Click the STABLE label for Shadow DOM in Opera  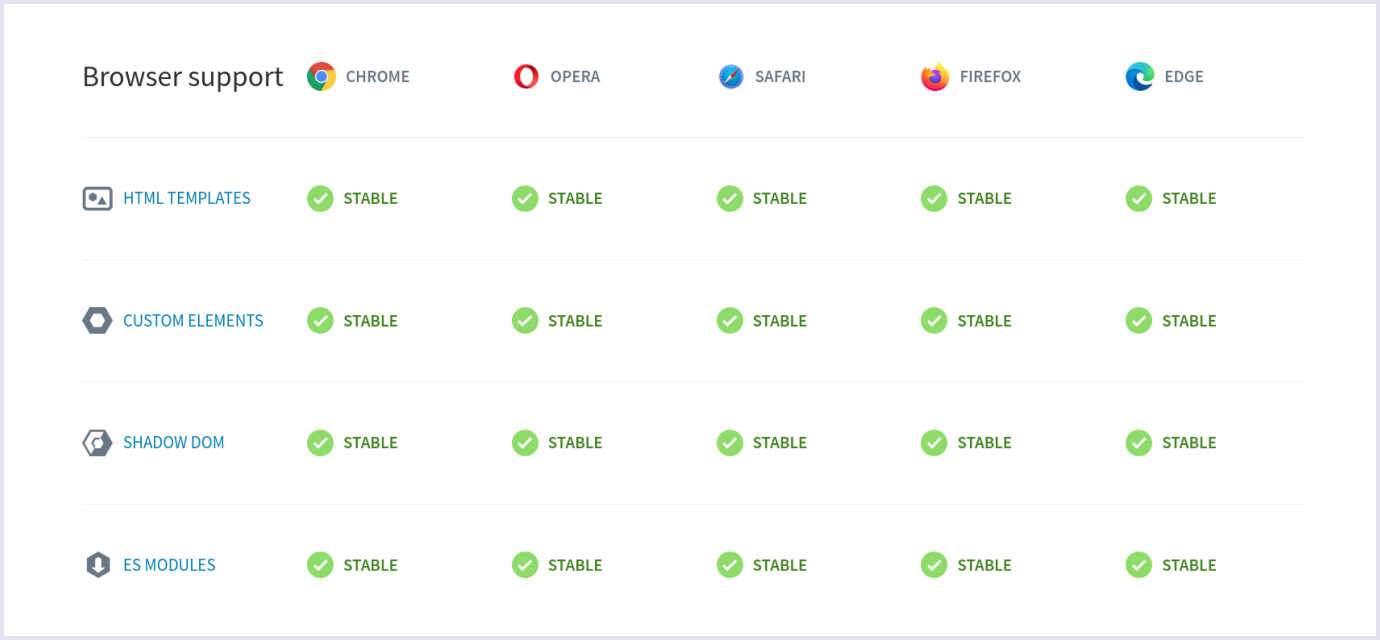coord(575,443)
